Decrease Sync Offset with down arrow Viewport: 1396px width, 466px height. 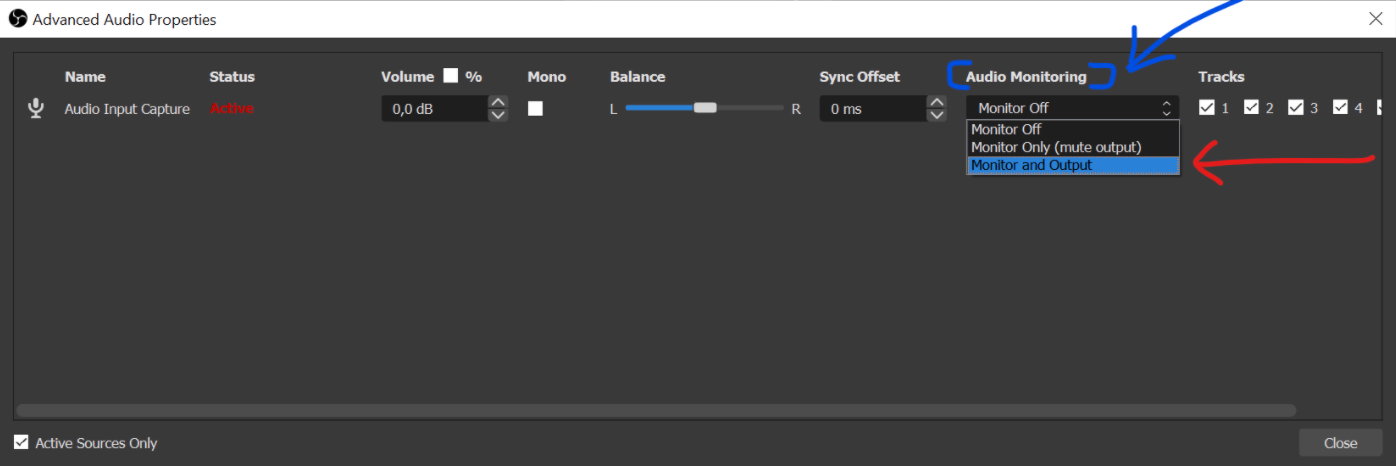(936, 115)
